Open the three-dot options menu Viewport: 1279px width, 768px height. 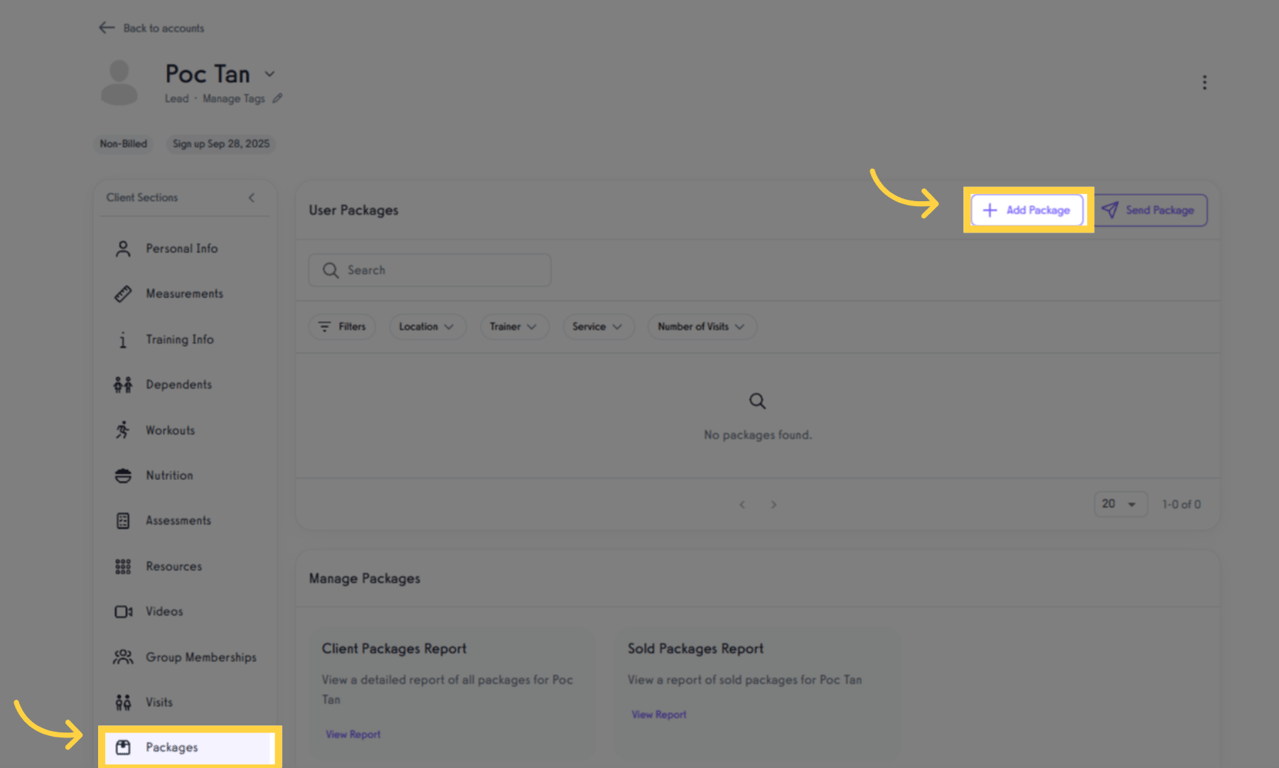(x=1204, y=82)
